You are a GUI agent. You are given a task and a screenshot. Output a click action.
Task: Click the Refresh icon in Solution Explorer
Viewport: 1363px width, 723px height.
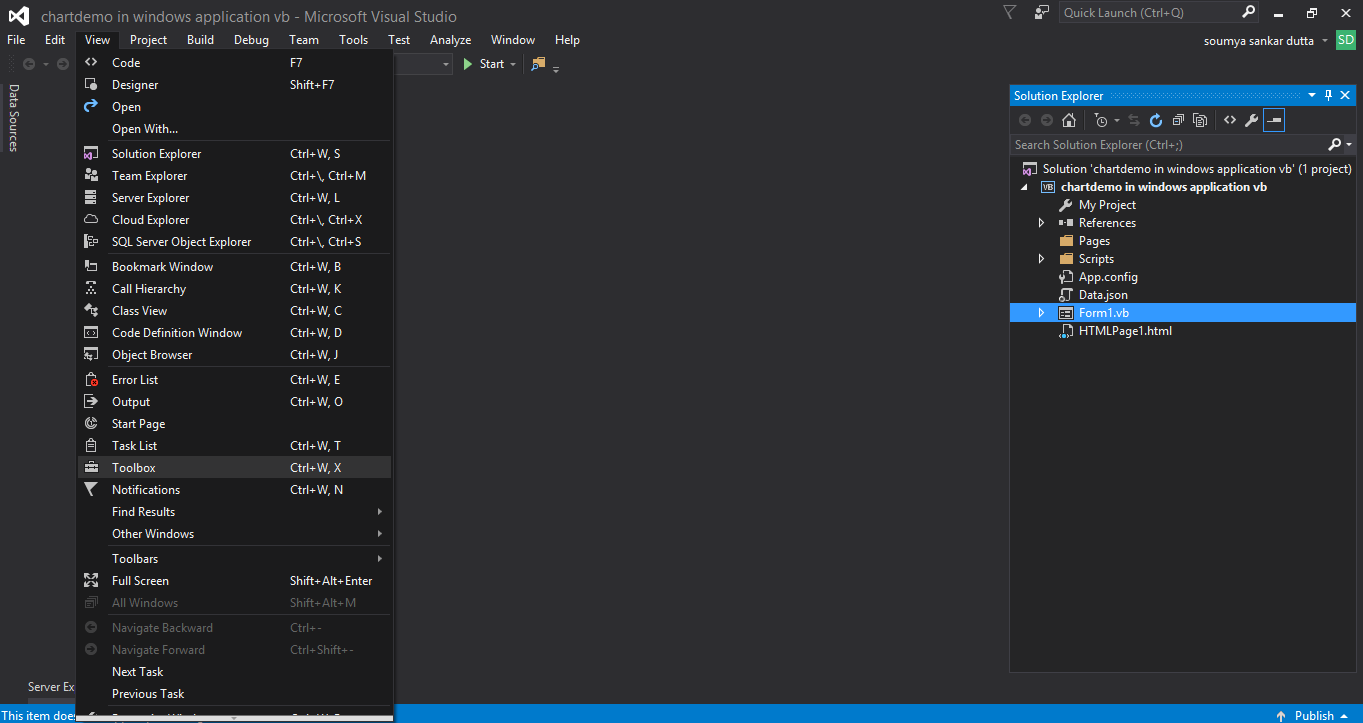coord(1156,120)
